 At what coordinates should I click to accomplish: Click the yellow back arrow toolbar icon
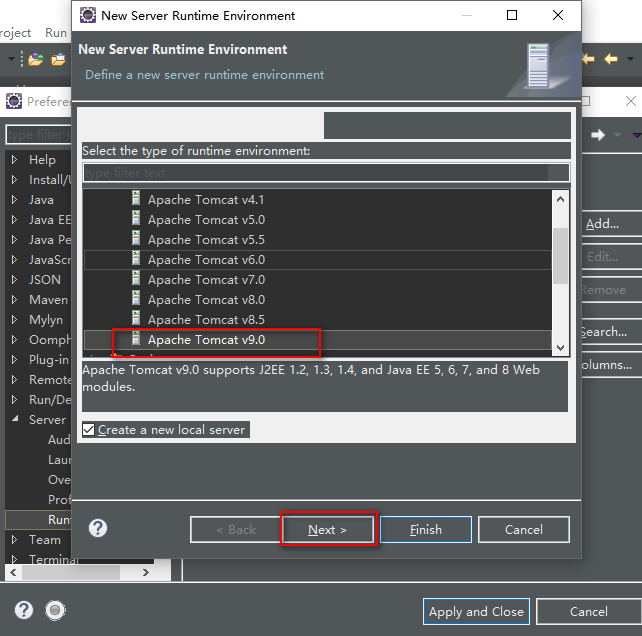(611, 59)
